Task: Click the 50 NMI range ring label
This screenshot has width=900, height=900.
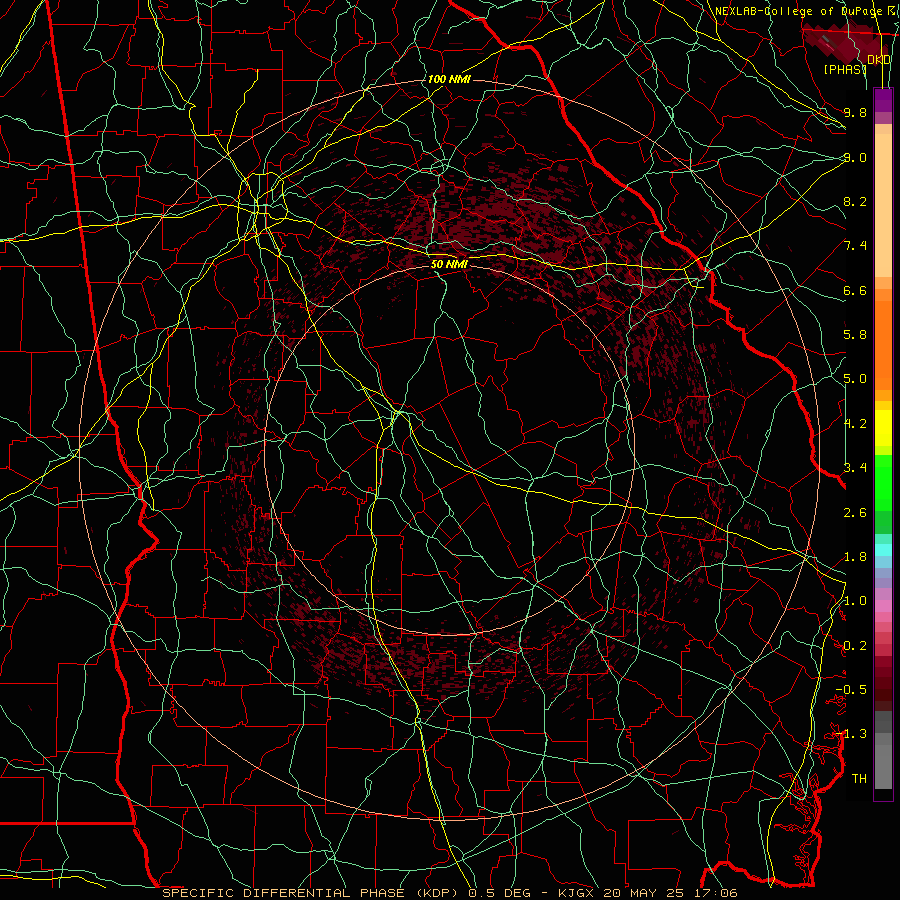Action: pyautogui.click(x=449, y=264)
